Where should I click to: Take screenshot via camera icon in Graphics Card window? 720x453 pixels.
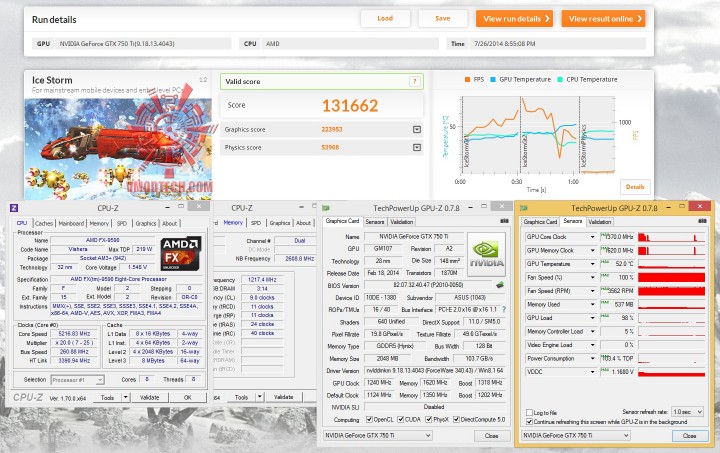pyautogui.click(x=504, y=221)
